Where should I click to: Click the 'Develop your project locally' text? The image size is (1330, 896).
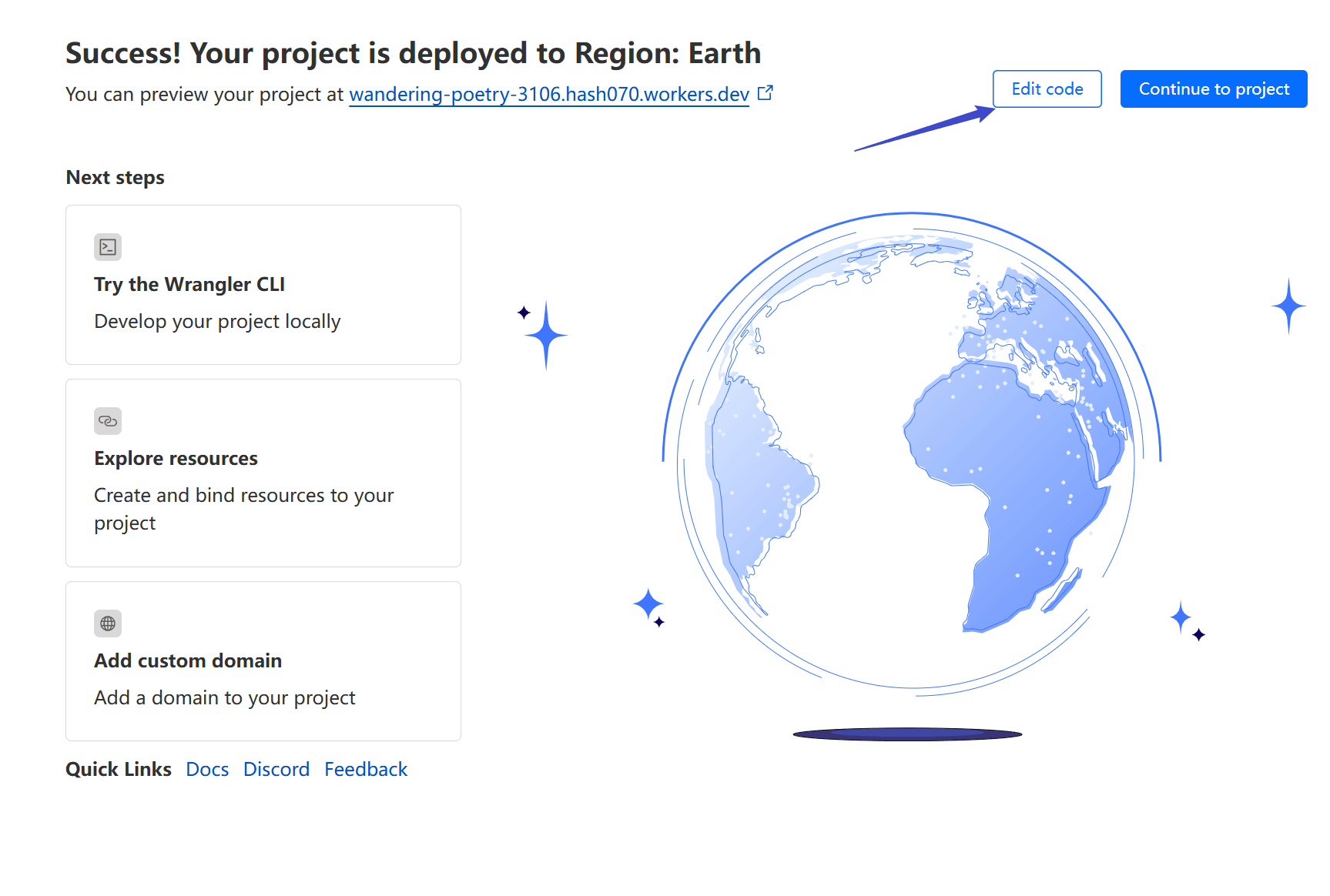(217, 322)
